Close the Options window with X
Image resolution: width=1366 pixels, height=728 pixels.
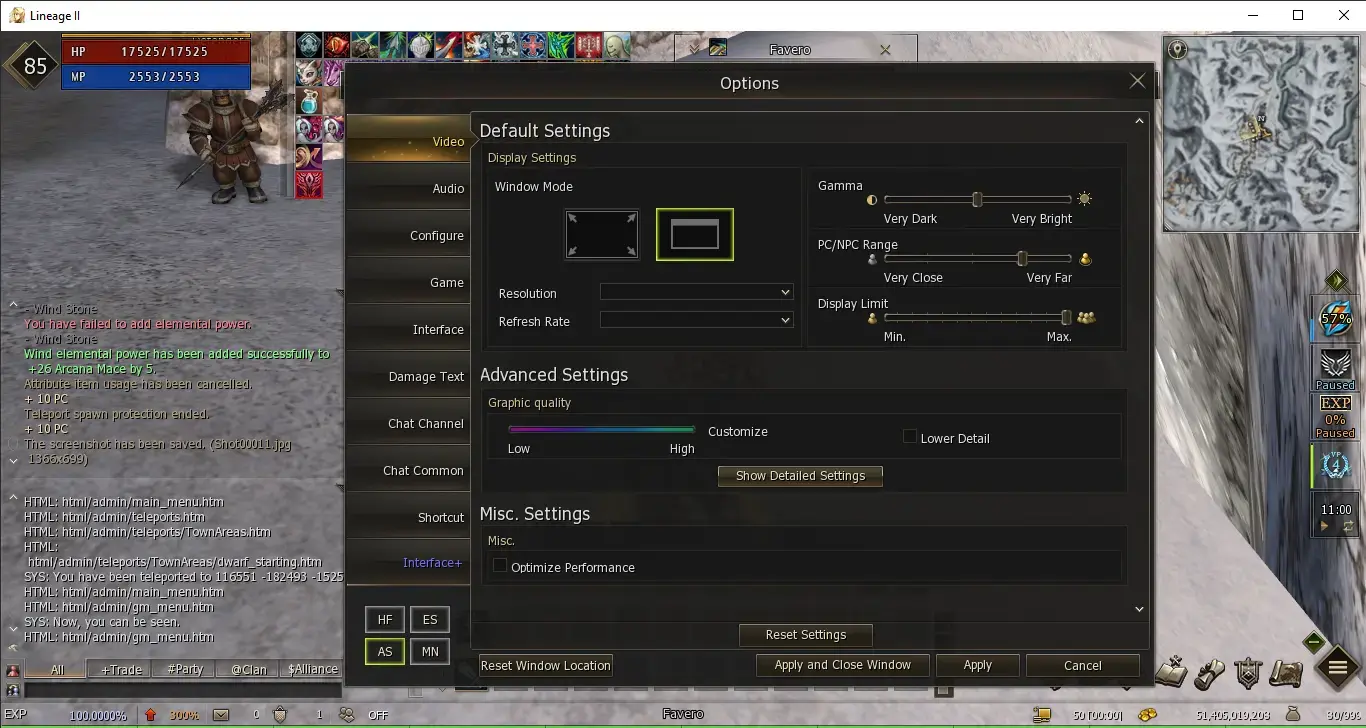click(1137, 82)
